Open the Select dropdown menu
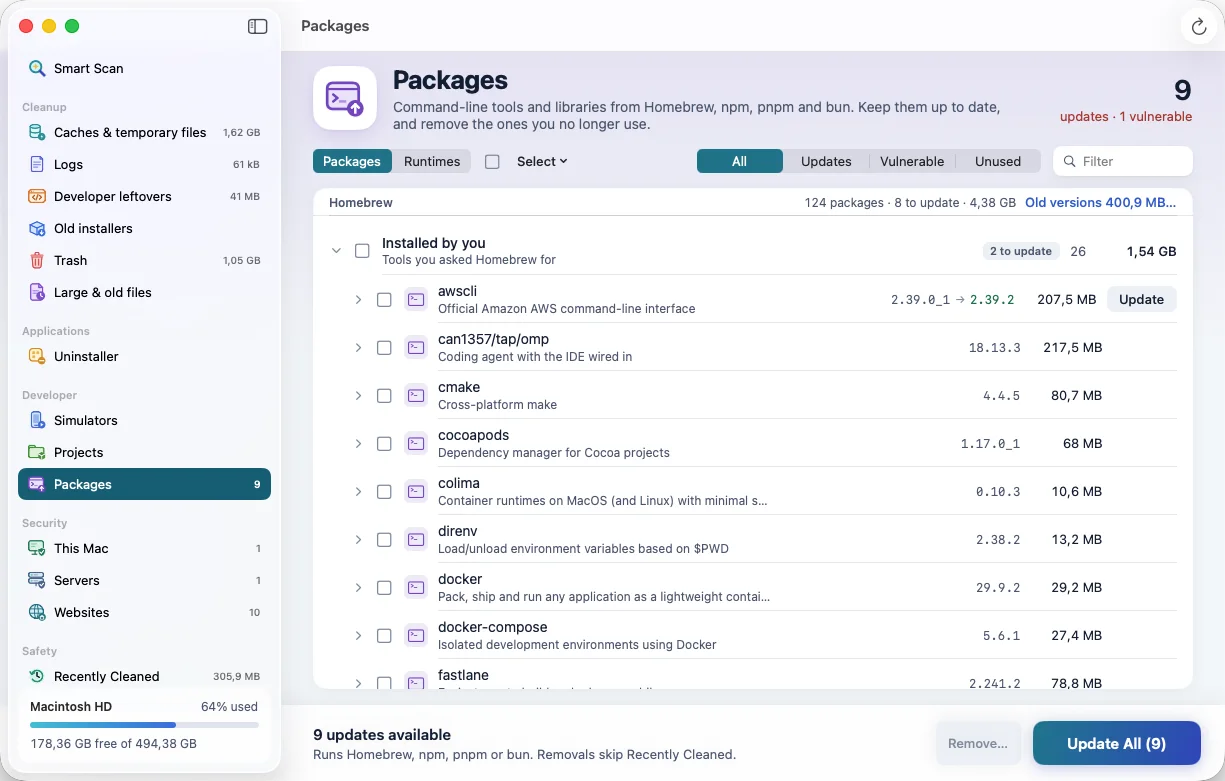Screen dimensions: 1225x781 pos(542,161)
